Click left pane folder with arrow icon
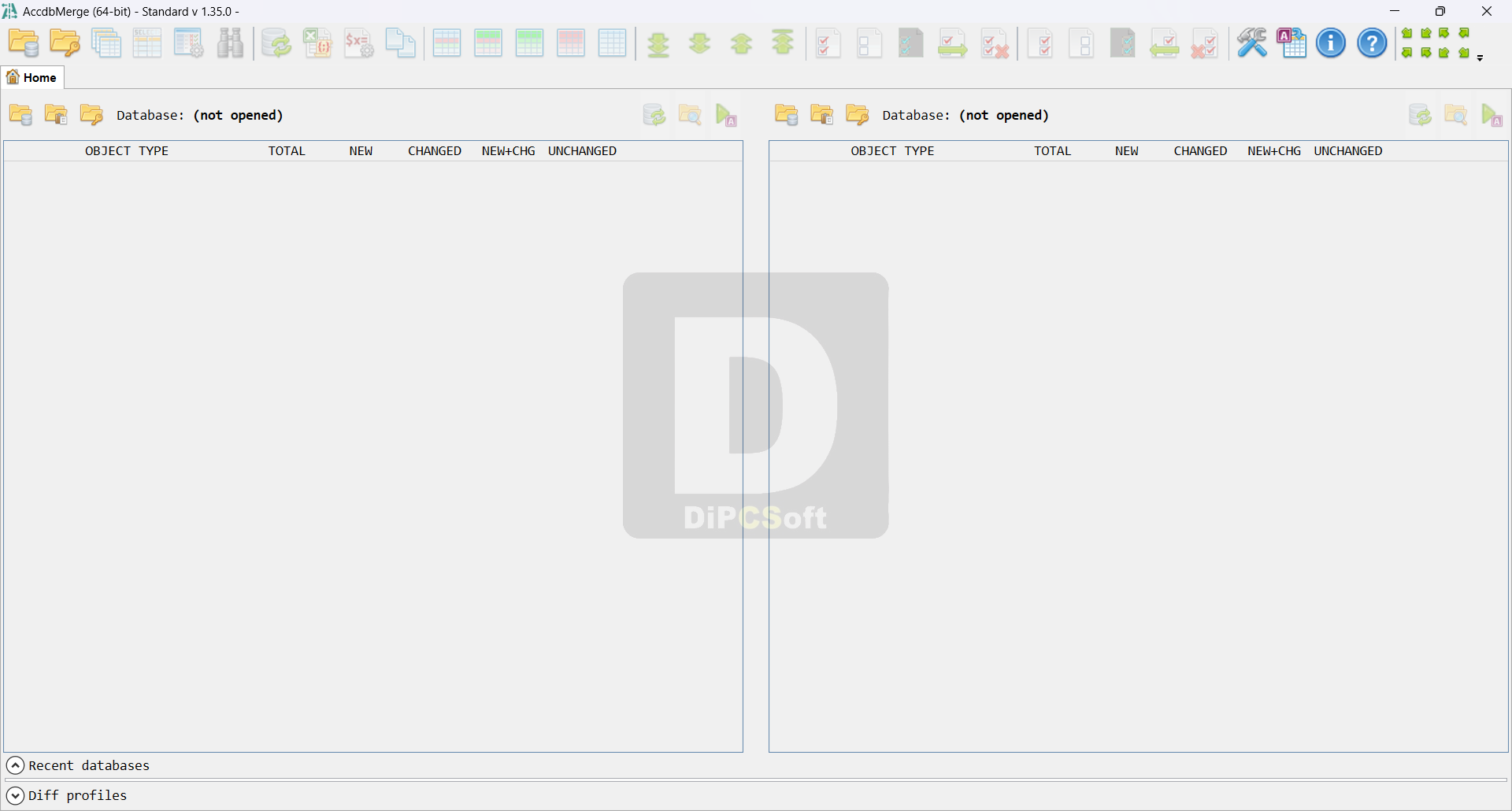Viewport: 1512px width, 811px height. [91, 115]
